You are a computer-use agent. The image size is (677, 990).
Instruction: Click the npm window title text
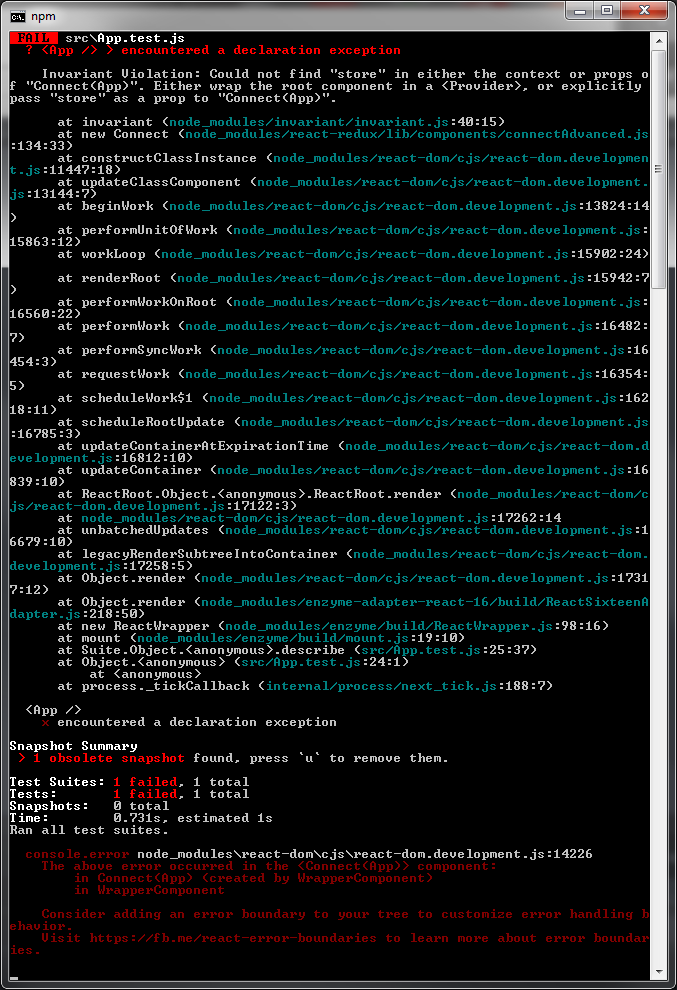click(44, 16)
